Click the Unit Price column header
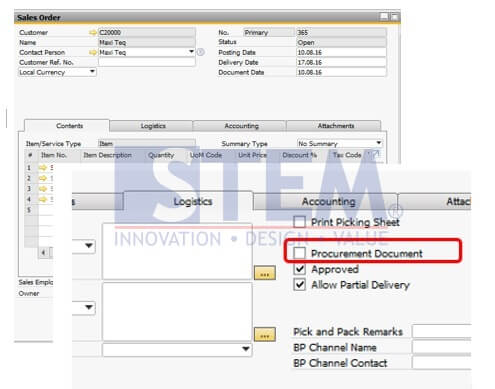This screenshot has width=495, height=389. pos(252,155)
